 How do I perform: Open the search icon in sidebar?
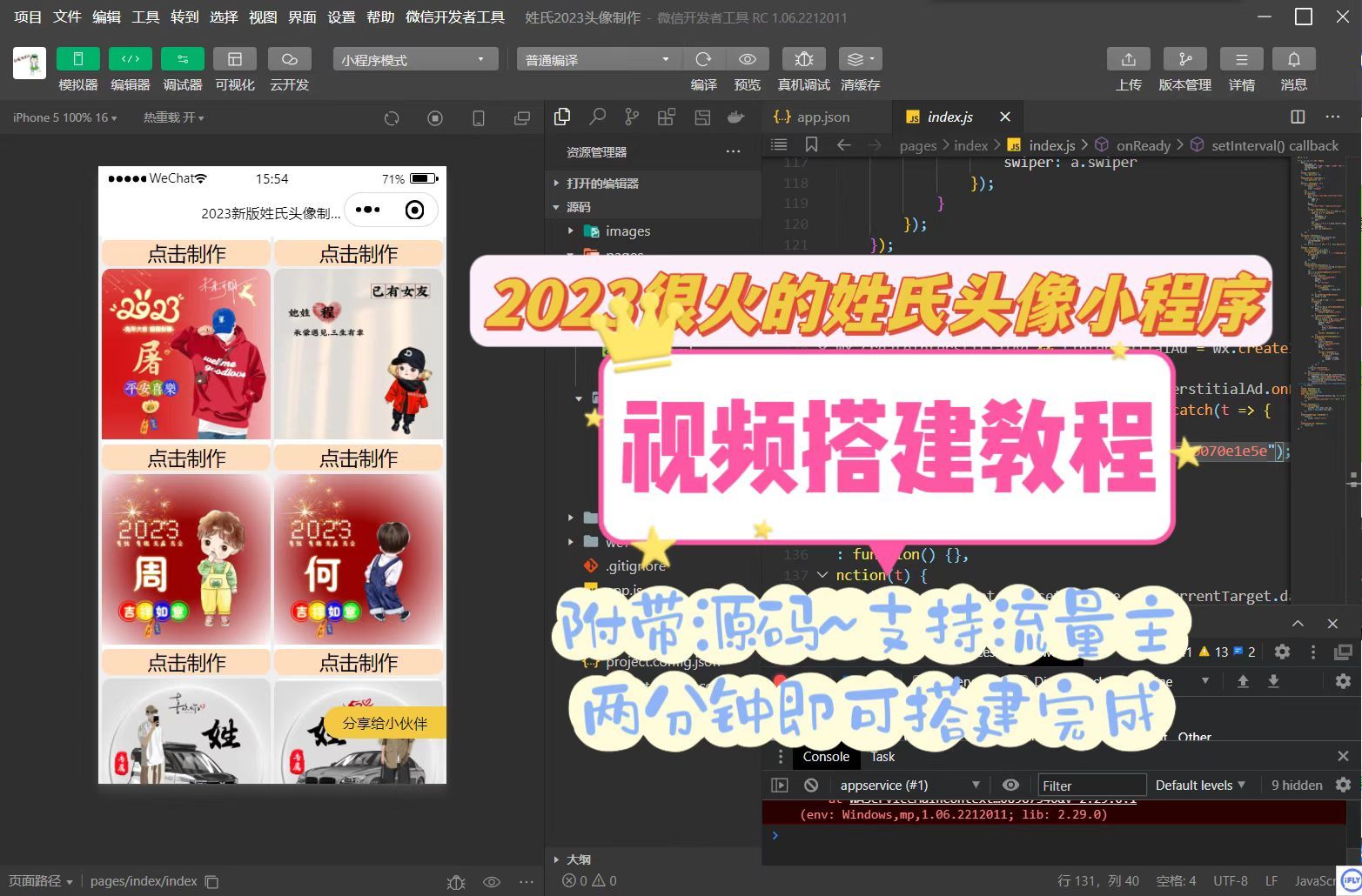(597, 117)
